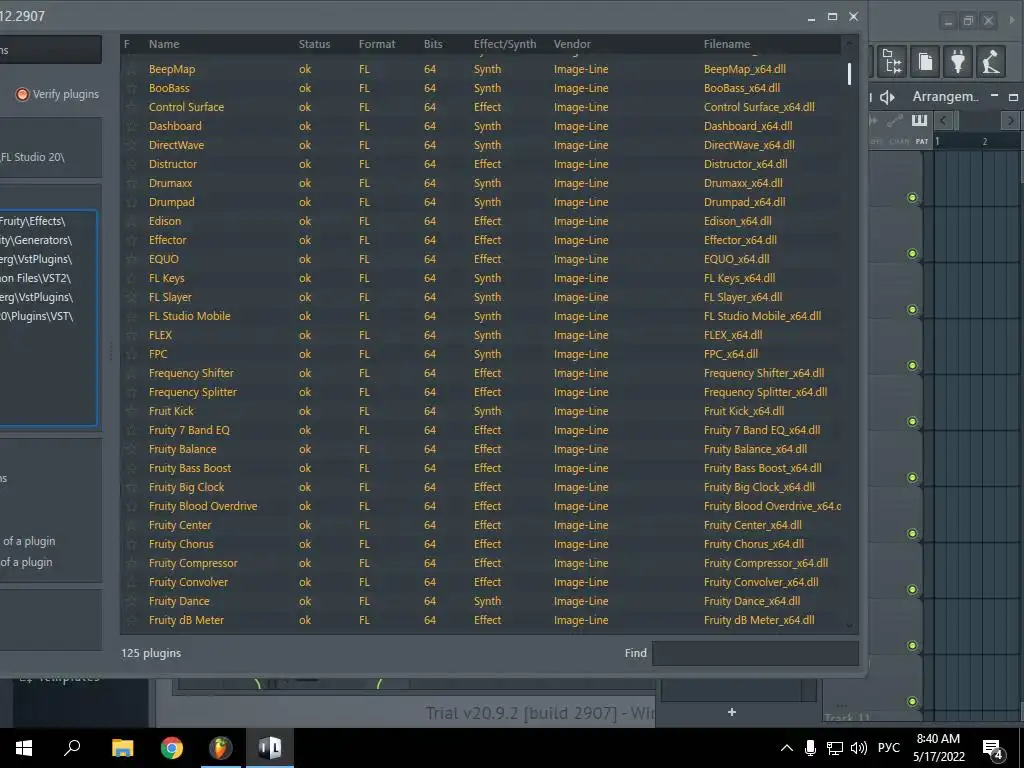Star BeepMap as a favorite

[x=131, y=69]
